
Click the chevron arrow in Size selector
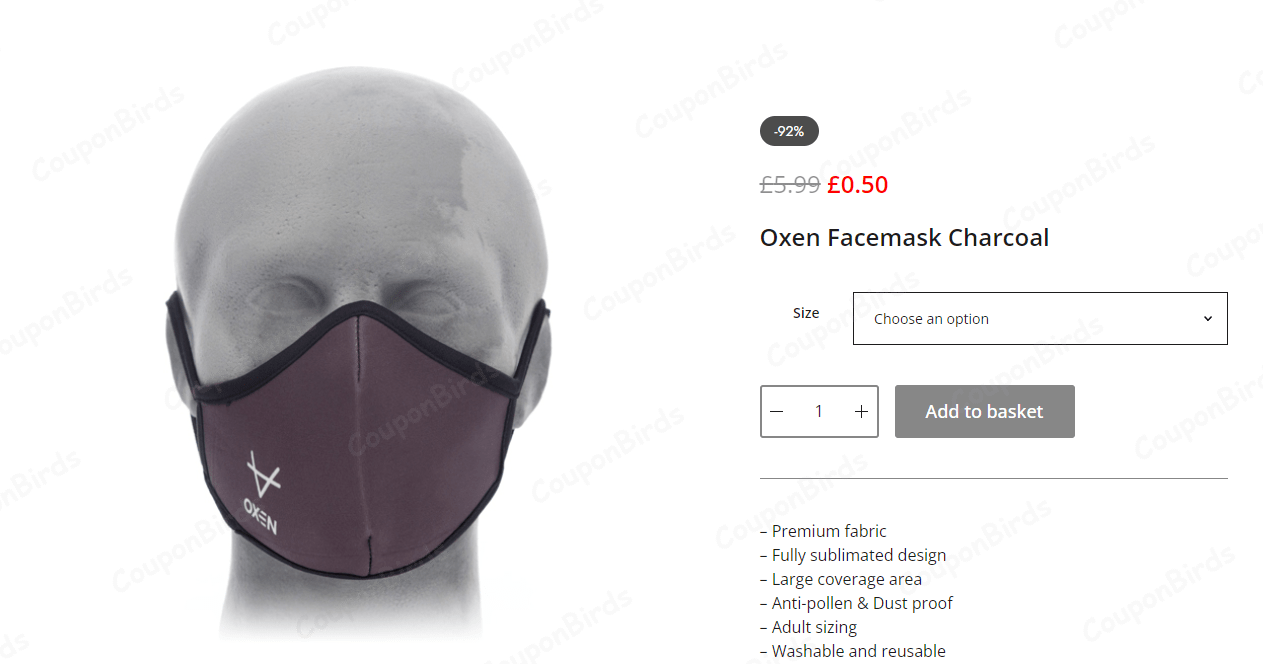[x=1207, y=319]
